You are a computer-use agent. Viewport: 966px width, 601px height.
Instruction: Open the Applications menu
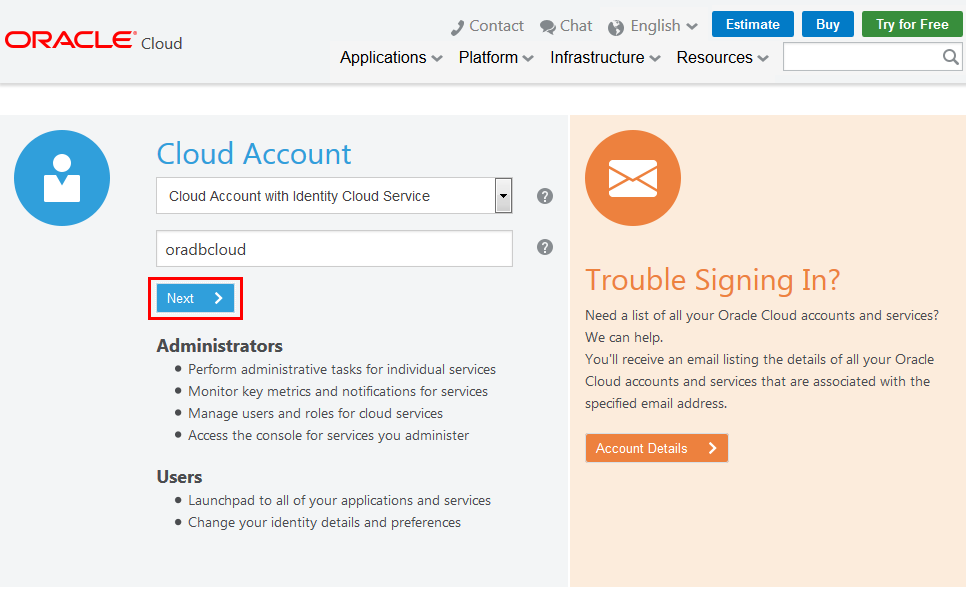[x=390, y=57]
